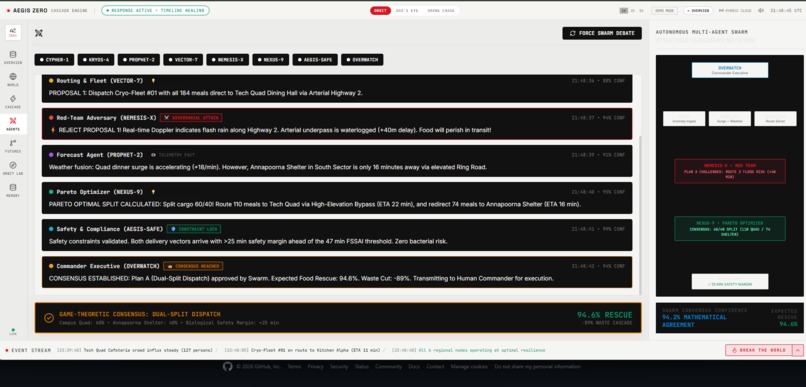Click the checkmark icon in Game-Theoretic Consensus banner
Screen dimensions: 806x387
(x=49, y=318)
